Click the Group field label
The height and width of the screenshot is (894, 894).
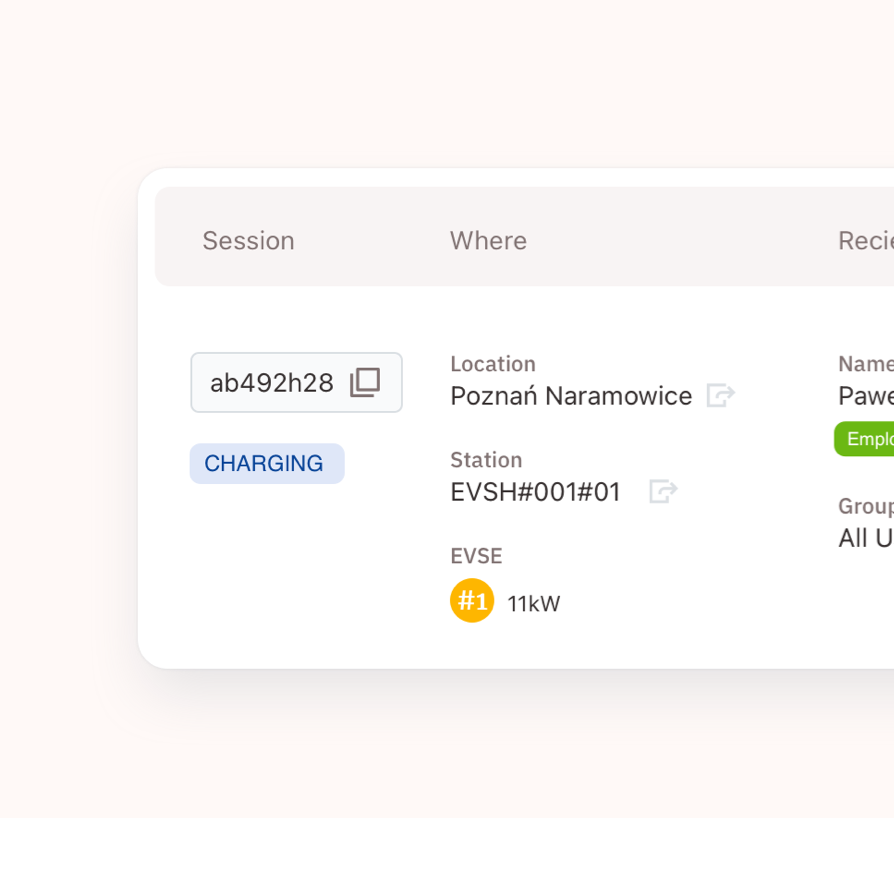pos(865,506)
